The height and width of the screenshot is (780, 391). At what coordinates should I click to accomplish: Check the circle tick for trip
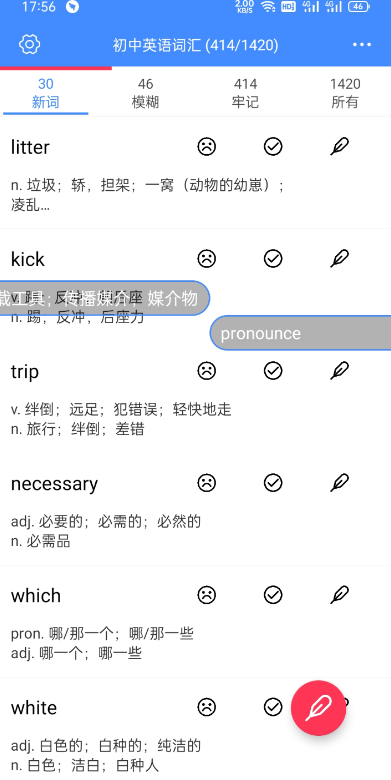tap(273, 371)
